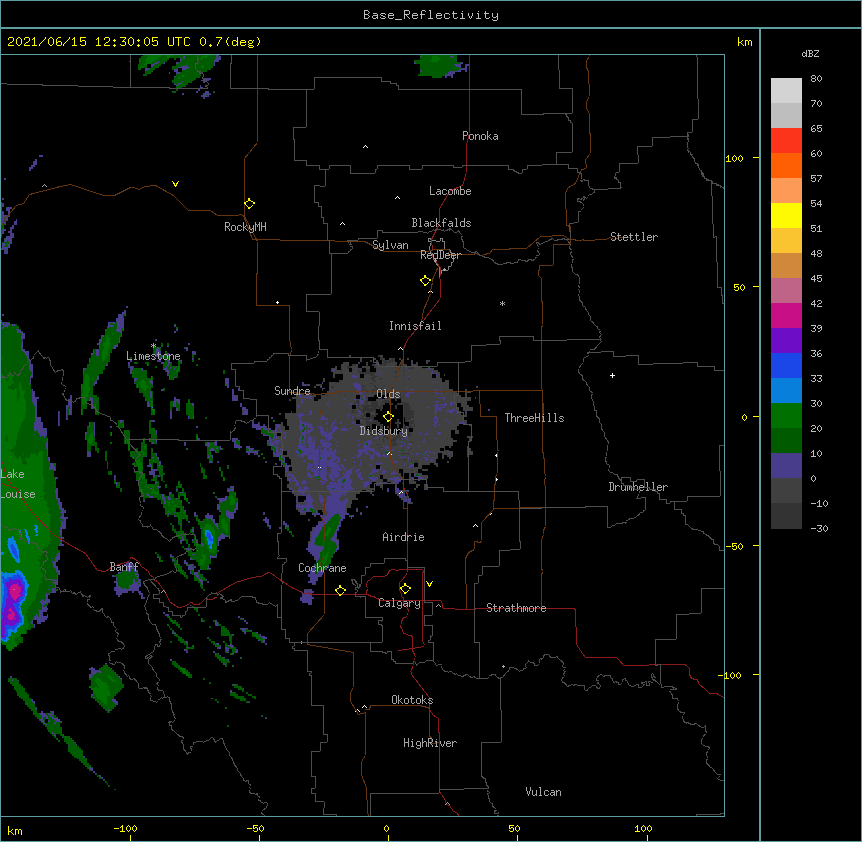
Task: Click the Sundre town label
Action: pos(292,391)
